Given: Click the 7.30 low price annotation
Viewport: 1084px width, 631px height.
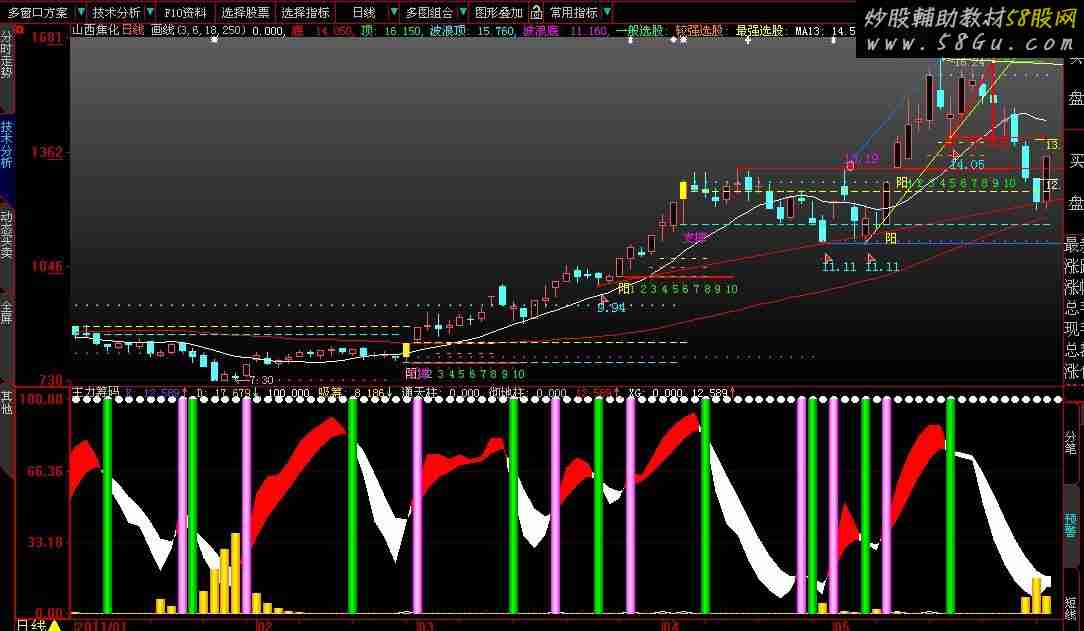Looking at the screenshot, I should coord(261,380).
